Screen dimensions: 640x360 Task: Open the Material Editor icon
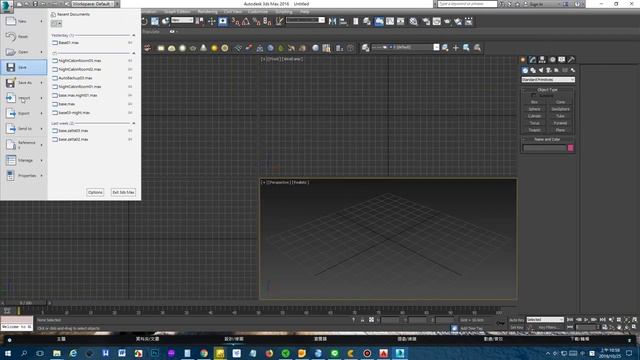click(413, 21)
